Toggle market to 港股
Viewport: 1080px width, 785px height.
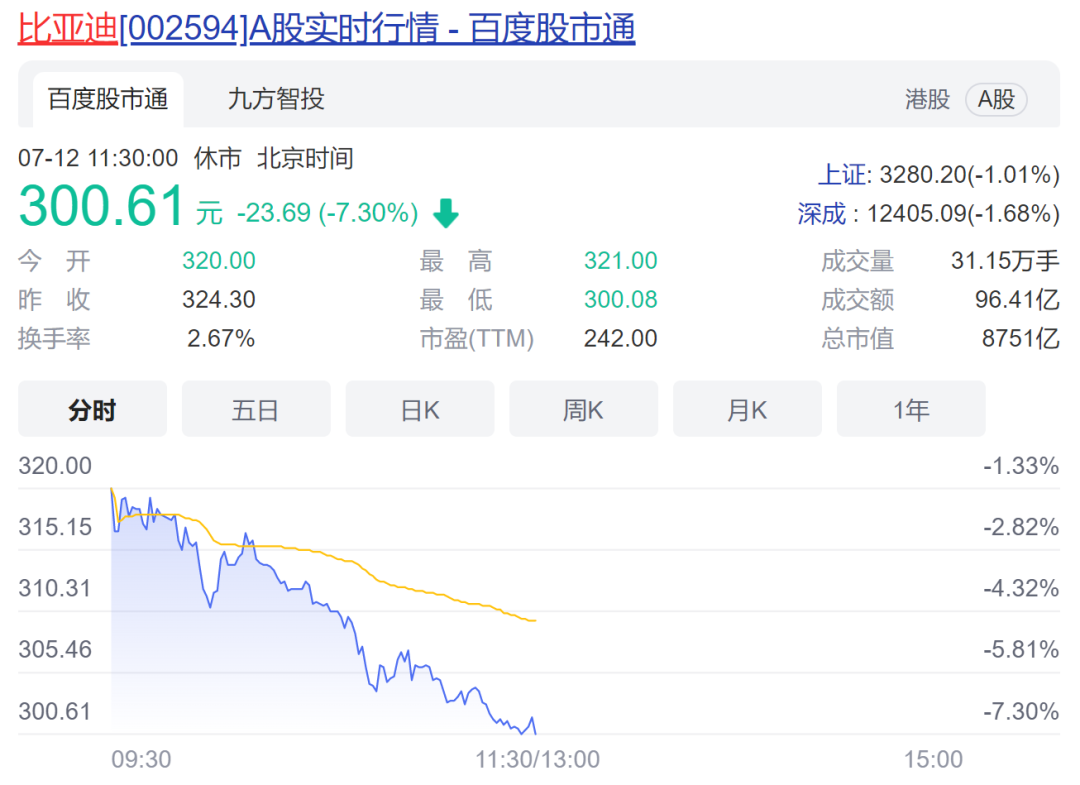click(x=927, y=99)
